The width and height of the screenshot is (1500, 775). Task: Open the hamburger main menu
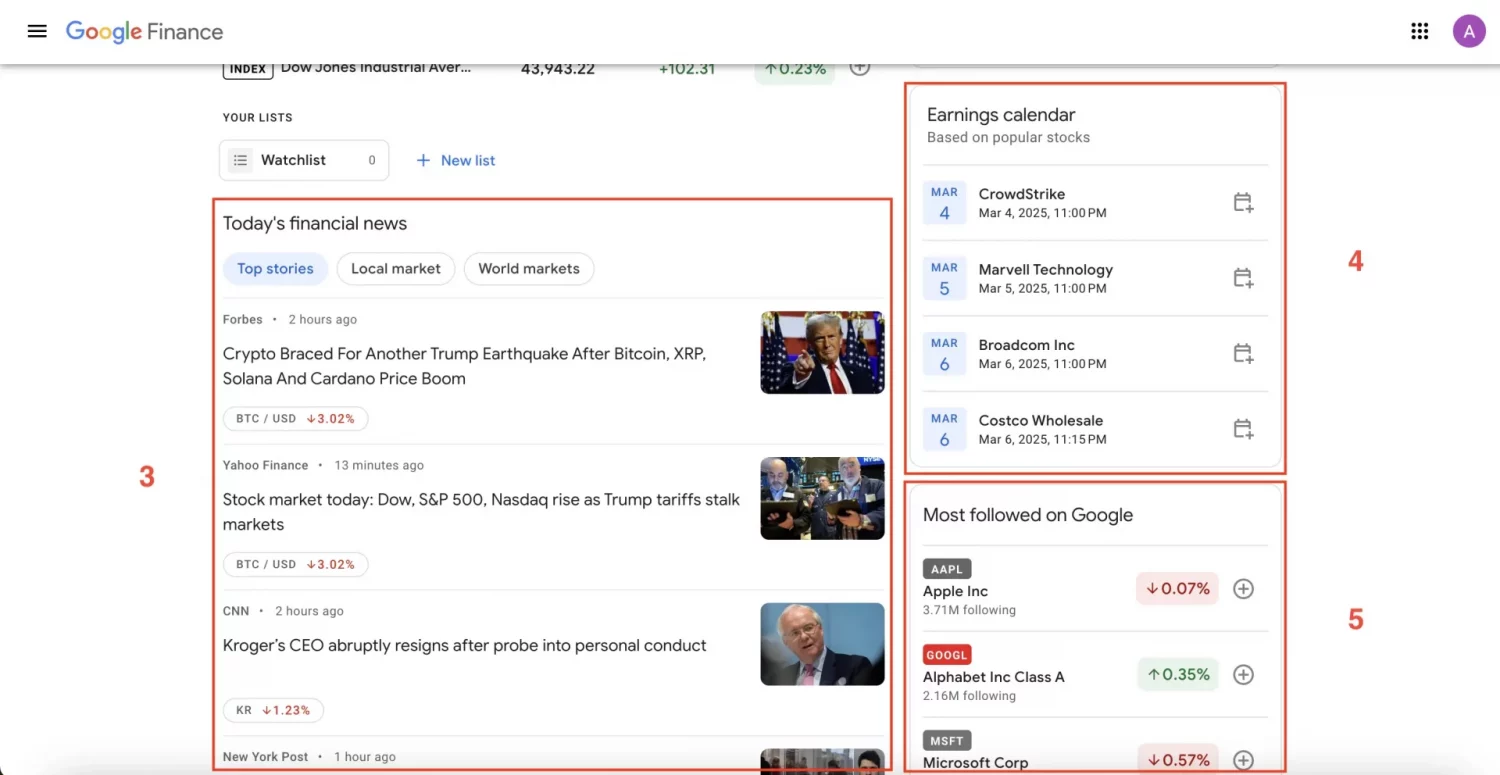point(37,31)
